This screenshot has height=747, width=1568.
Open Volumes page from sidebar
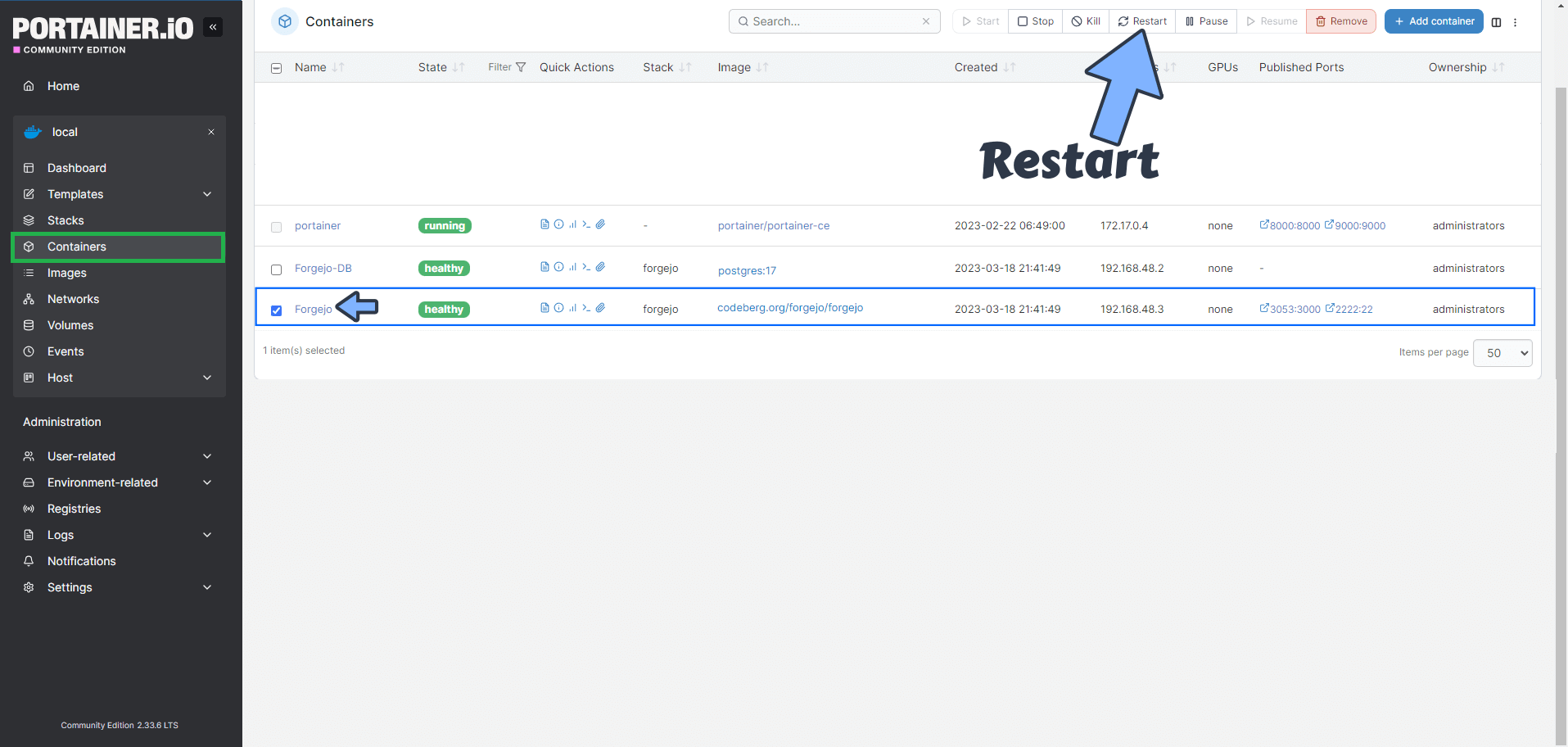pyautogui.click(x=70, y=325)
